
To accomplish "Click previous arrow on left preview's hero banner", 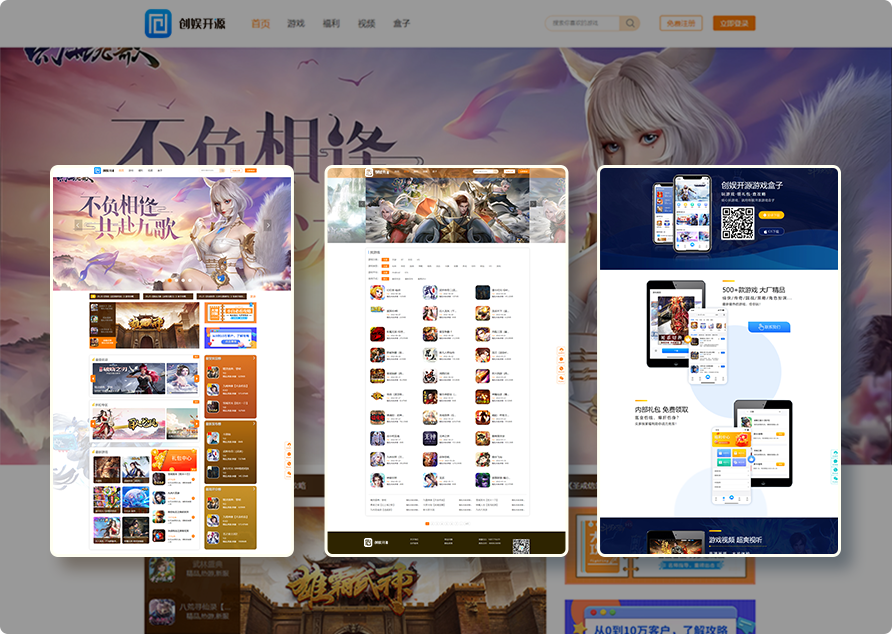I will click(78, 225).
